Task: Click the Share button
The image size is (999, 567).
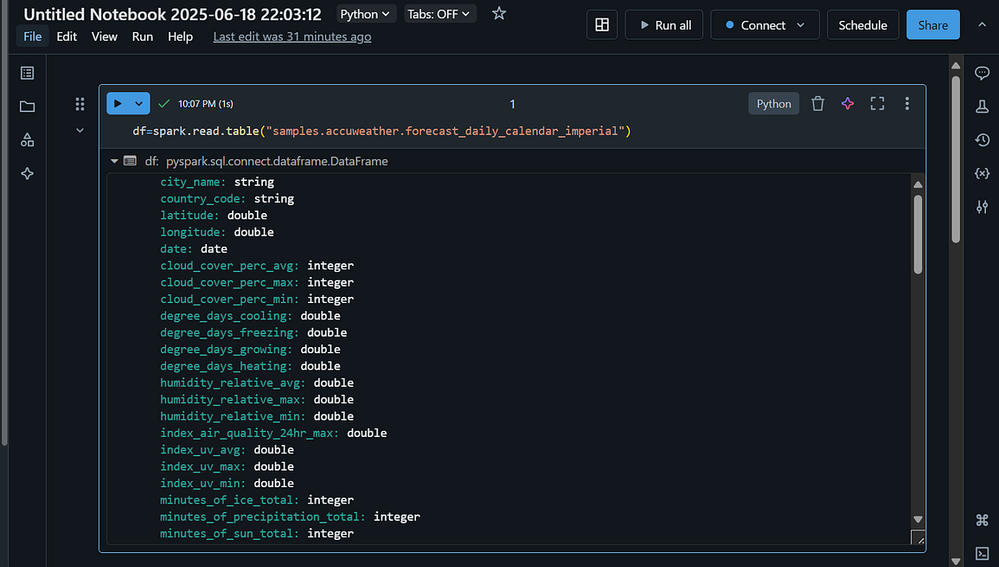Action: click(932, 25)
